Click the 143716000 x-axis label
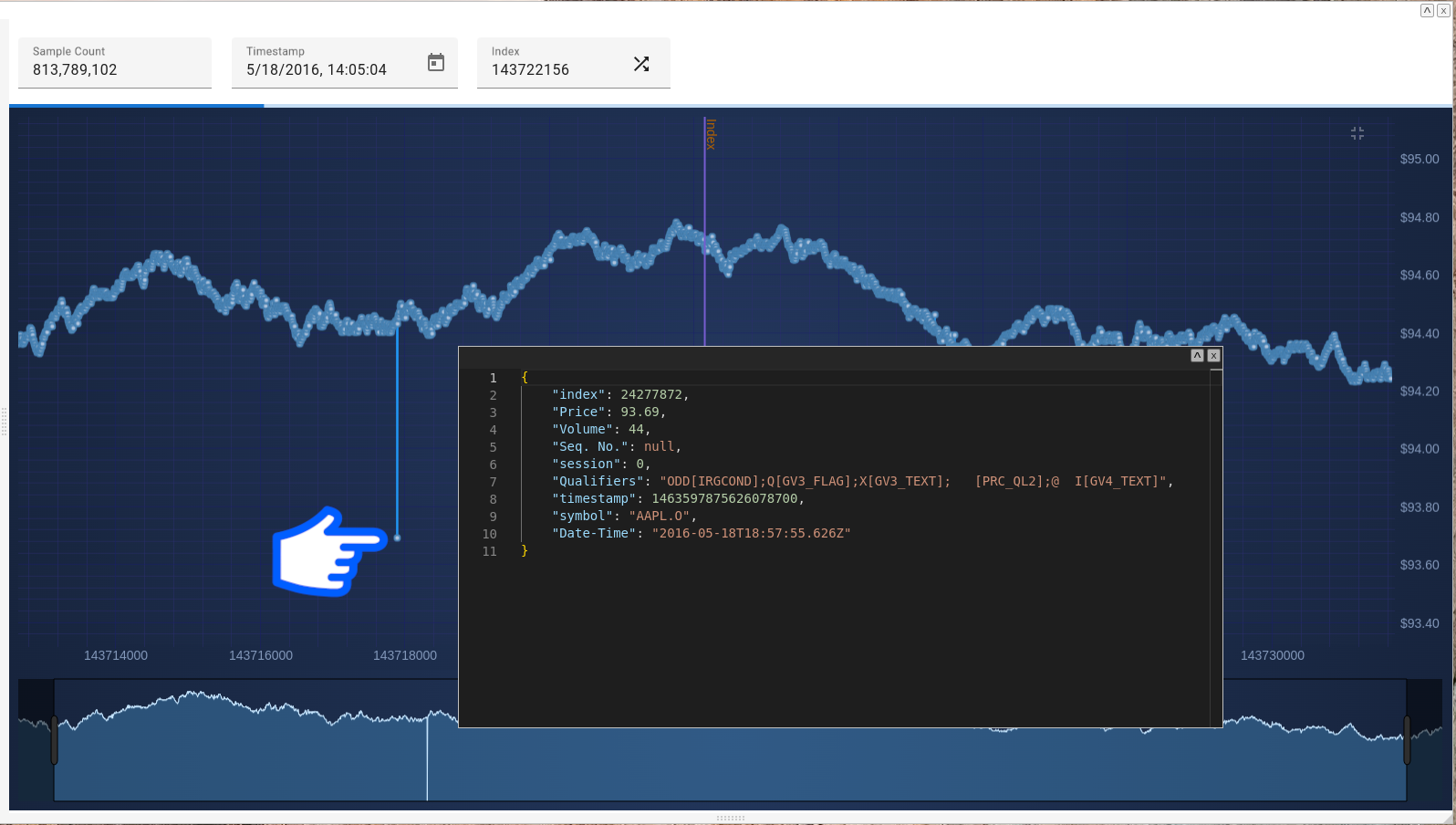The height and width of the screenshot is (825, 1456). [x=261, y=655]
